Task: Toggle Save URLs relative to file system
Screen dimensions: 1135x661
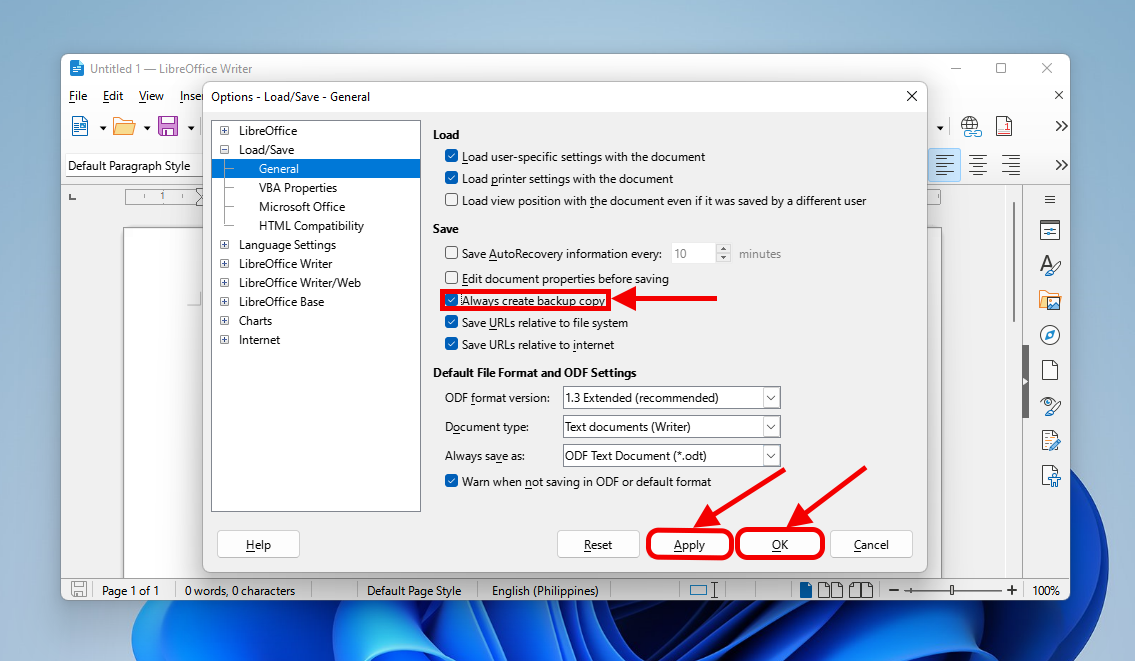Action: 452,321
